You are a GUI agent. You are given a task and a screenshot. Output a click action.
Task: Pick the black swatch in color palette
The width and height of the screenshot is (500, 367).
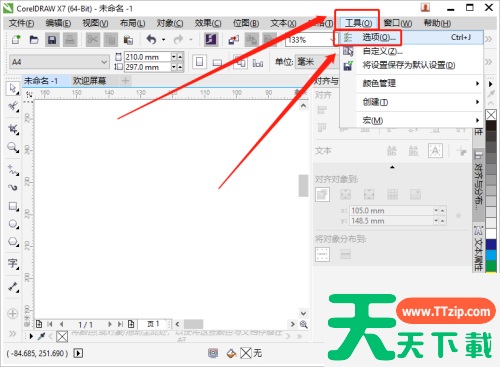(x=491, y=126)
